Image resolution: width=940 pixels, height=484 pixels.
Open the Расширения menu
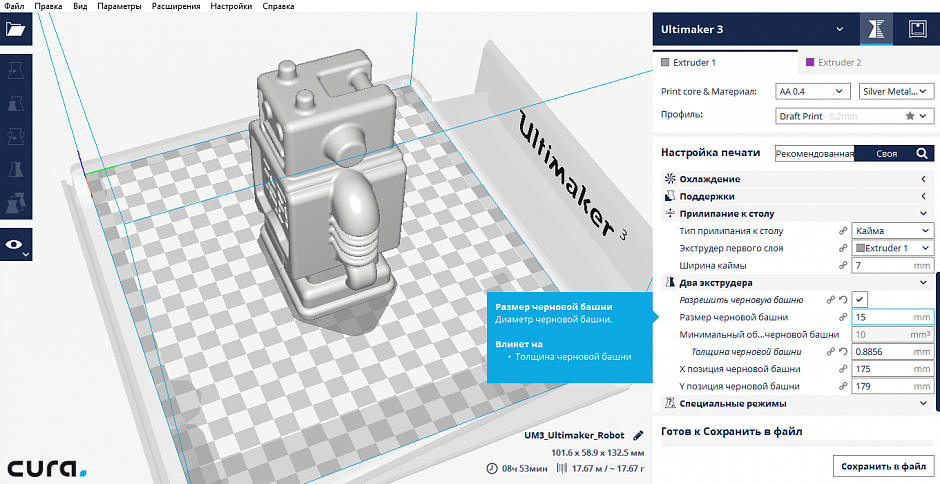(x=176, y=6)
